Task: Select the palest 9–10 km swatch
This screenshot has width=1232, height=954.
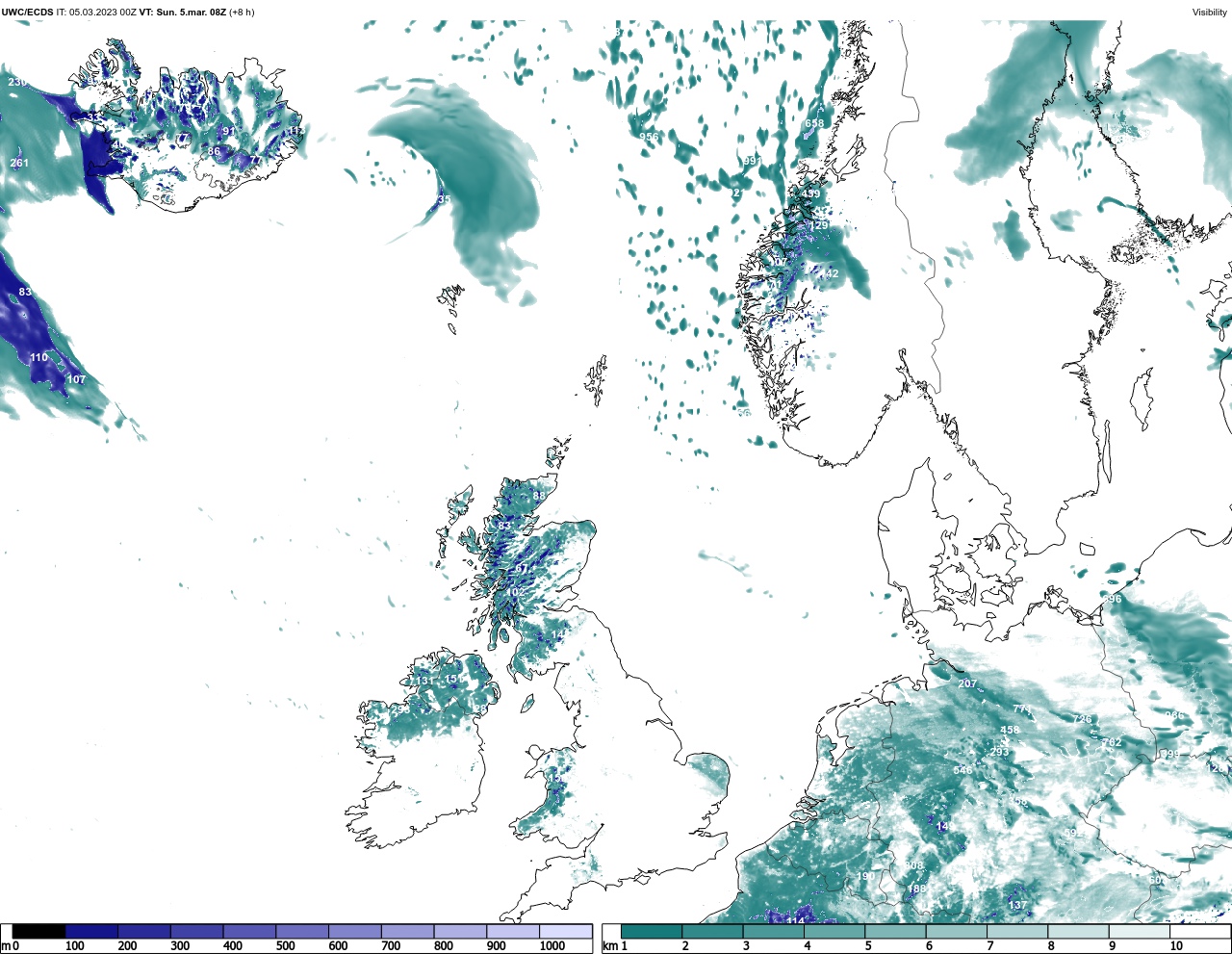Action: click(1141, 932)
